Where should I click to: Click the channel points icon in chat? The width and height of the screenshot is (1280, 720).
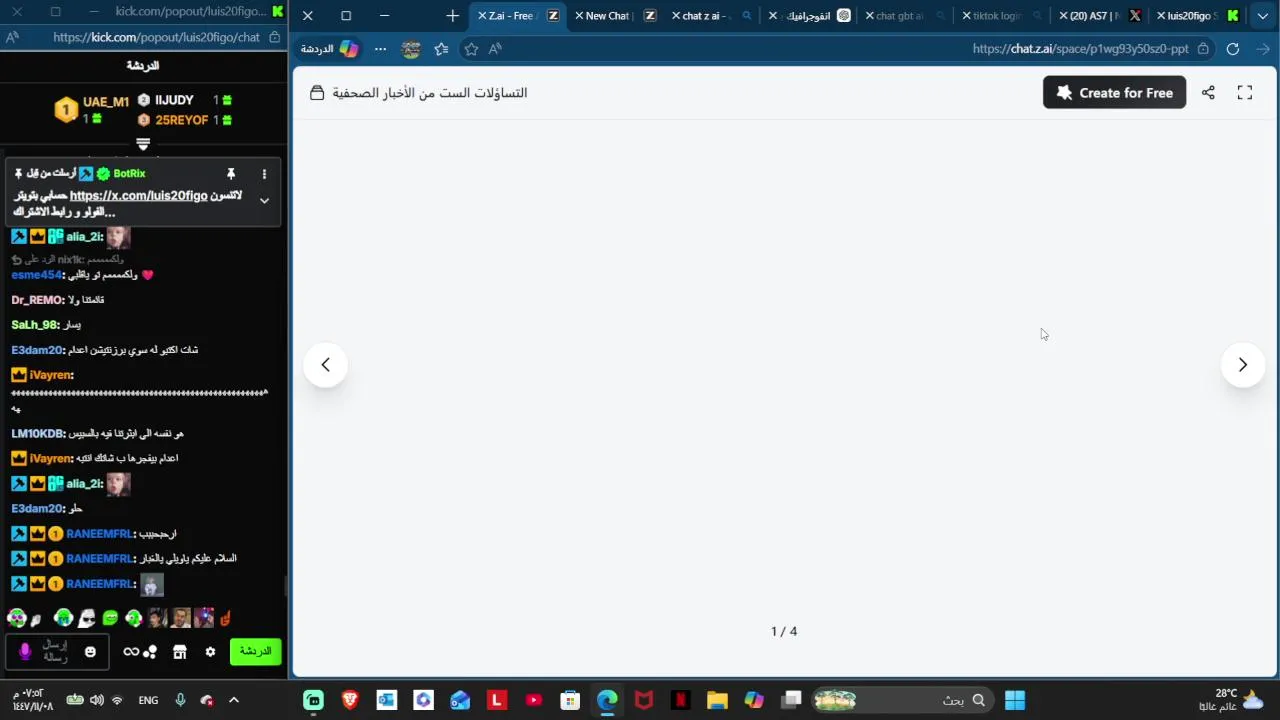click(150, 652)
